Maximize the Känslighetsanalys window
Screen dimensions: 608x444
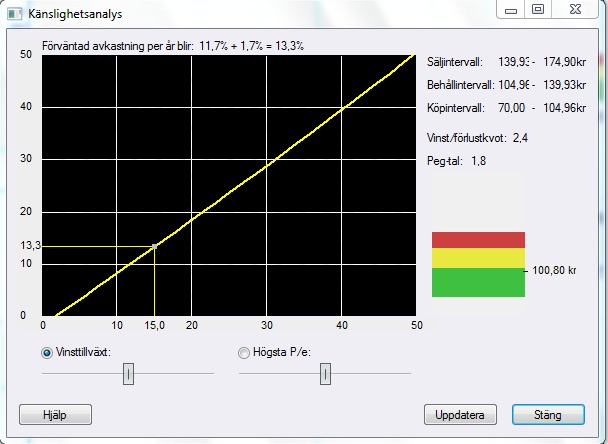[537, 10]
